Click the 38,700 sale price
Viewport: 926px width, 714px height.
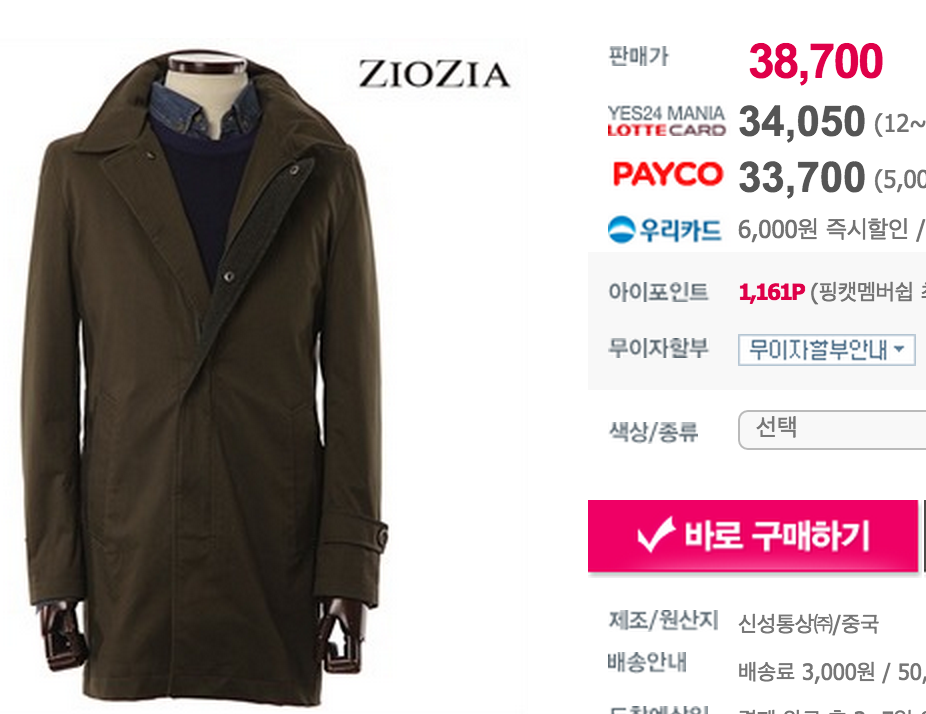point(816,61)
